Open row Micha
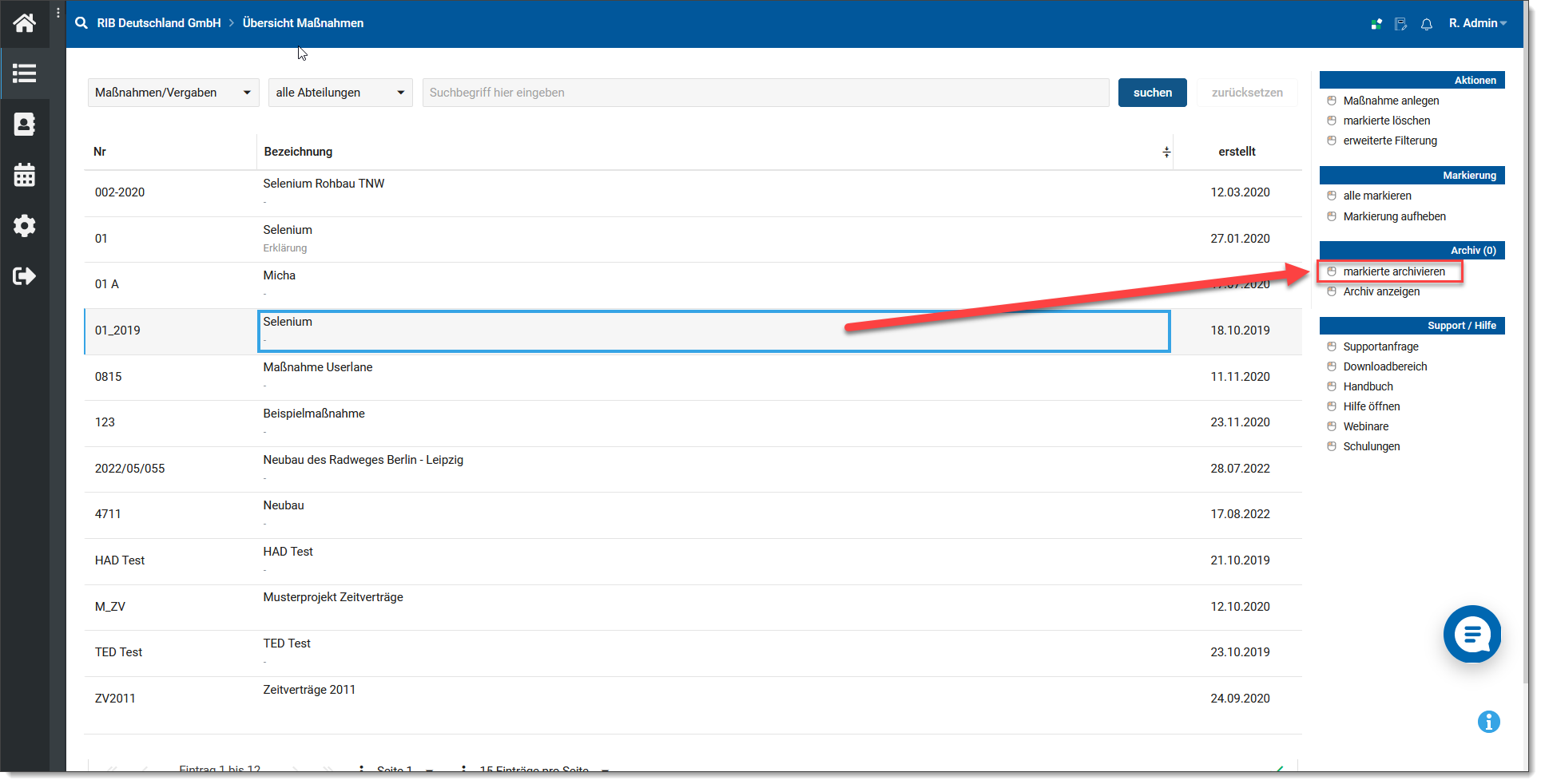The image size is (1541, 784). pyautogui.click(x=279, y=275)
